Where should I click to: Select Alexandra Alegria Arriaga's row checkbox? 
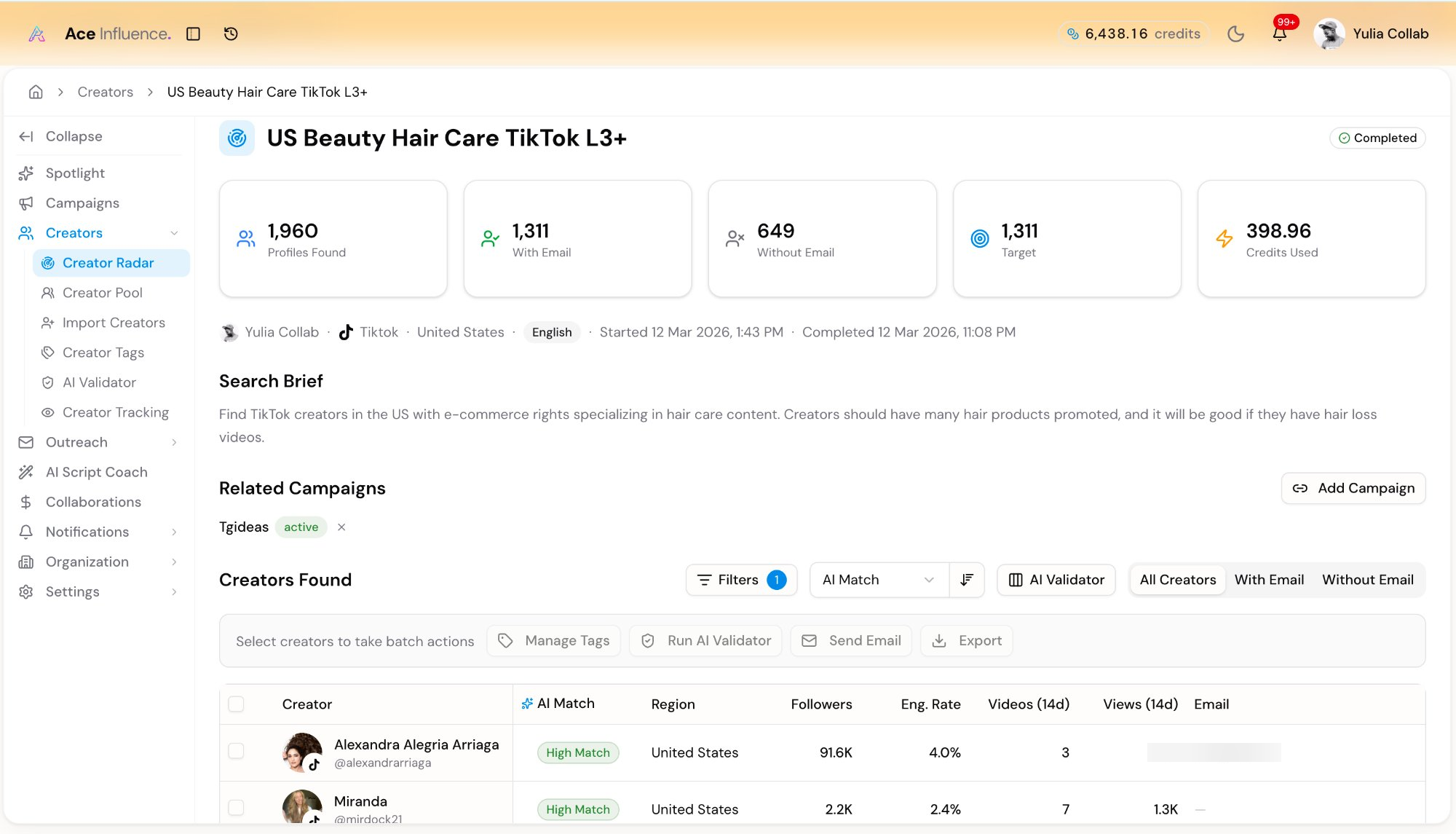click(x=236, y=751)
